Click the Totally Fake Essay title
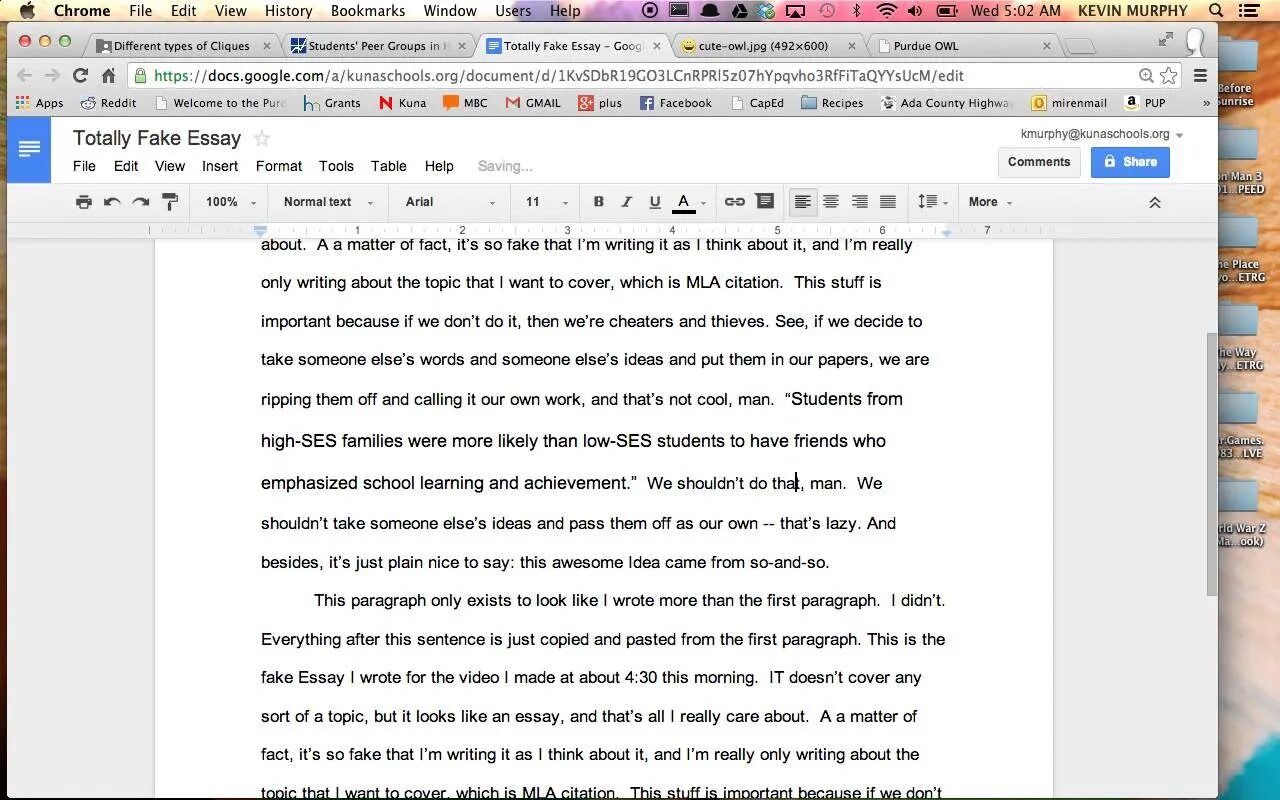Screen dimensions: 1280x800 click(x=157, y=139)
